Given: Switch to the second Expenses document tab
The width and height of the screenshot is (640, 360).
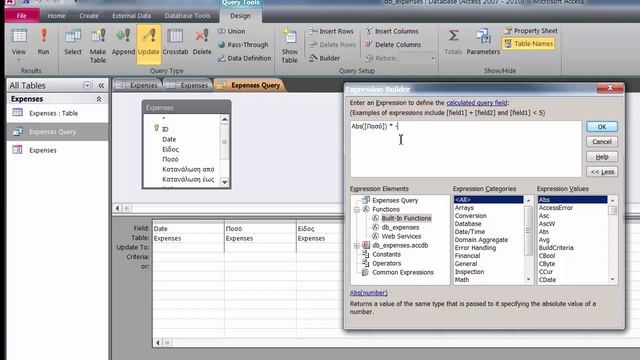Looking at the screenshot, I should pyautogui.click(x=188, y=85).
